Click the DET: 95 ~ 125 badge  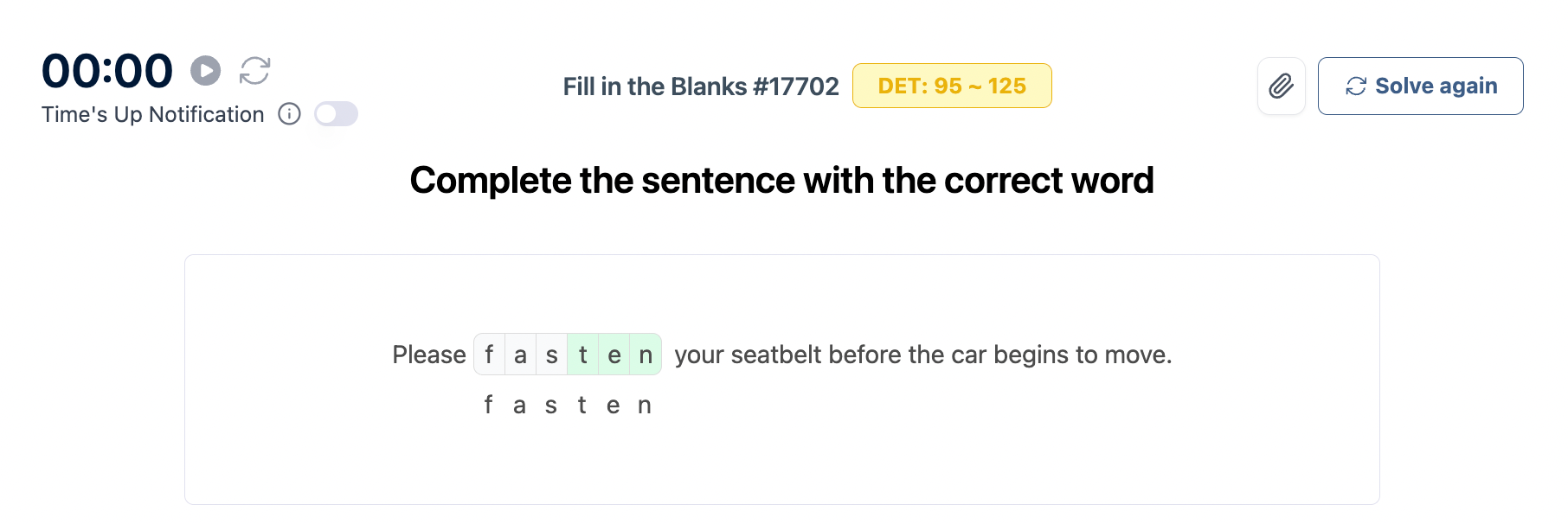click(951, 86)
